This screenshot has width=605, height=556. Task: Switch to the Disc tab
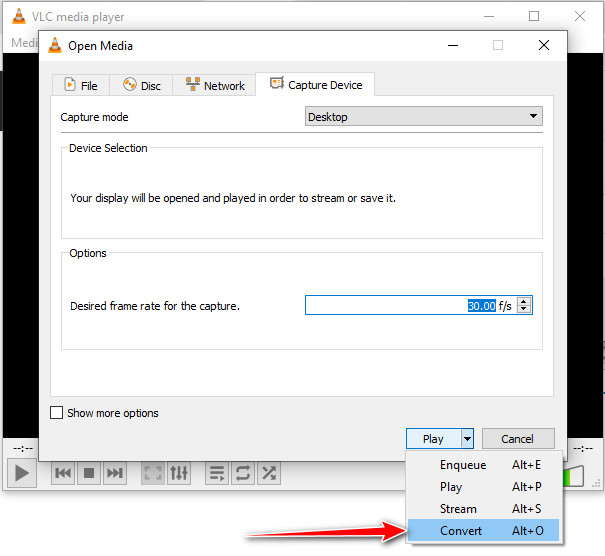coord(141,85)
